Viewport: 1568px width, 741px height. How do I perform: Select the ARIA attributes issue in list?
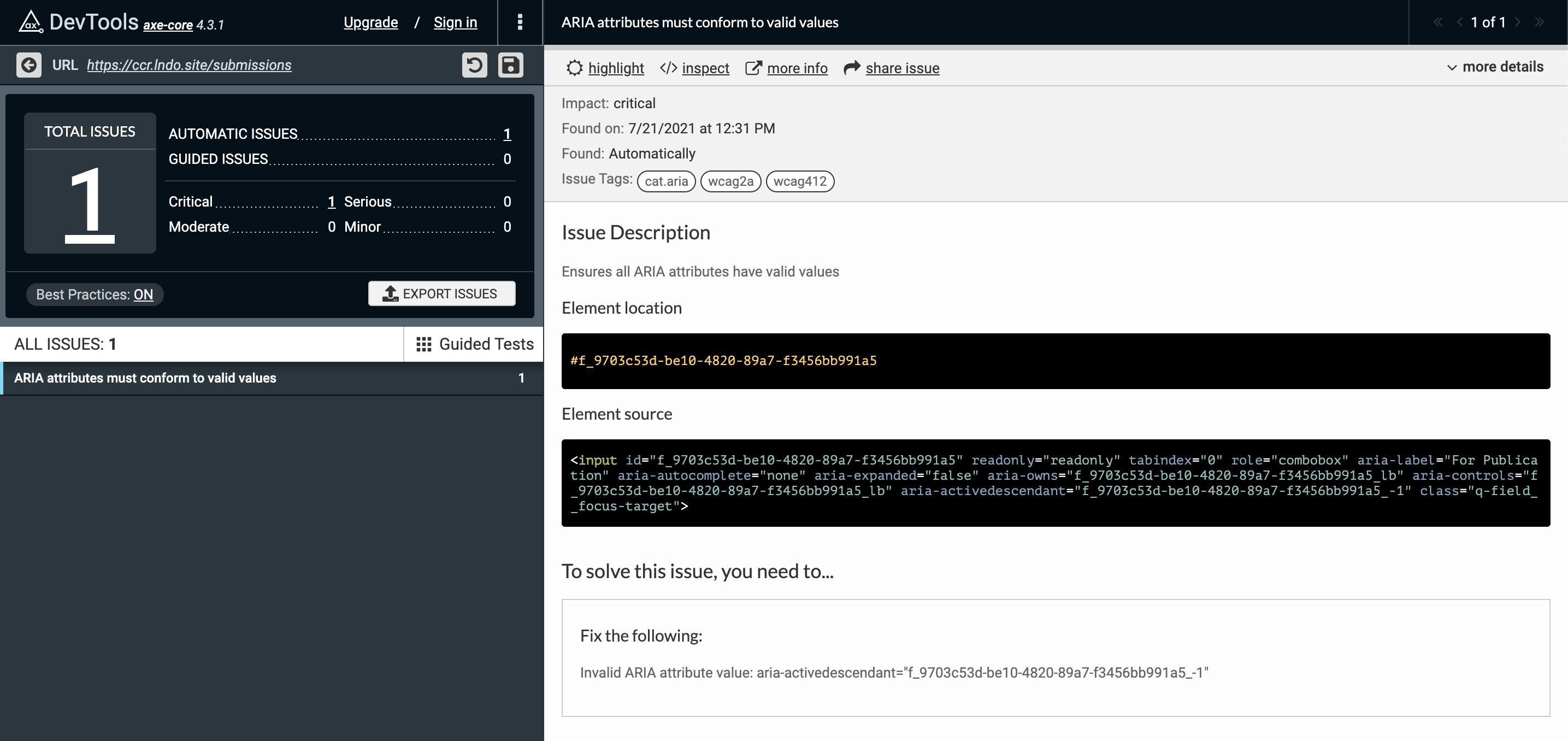[146, 378]
